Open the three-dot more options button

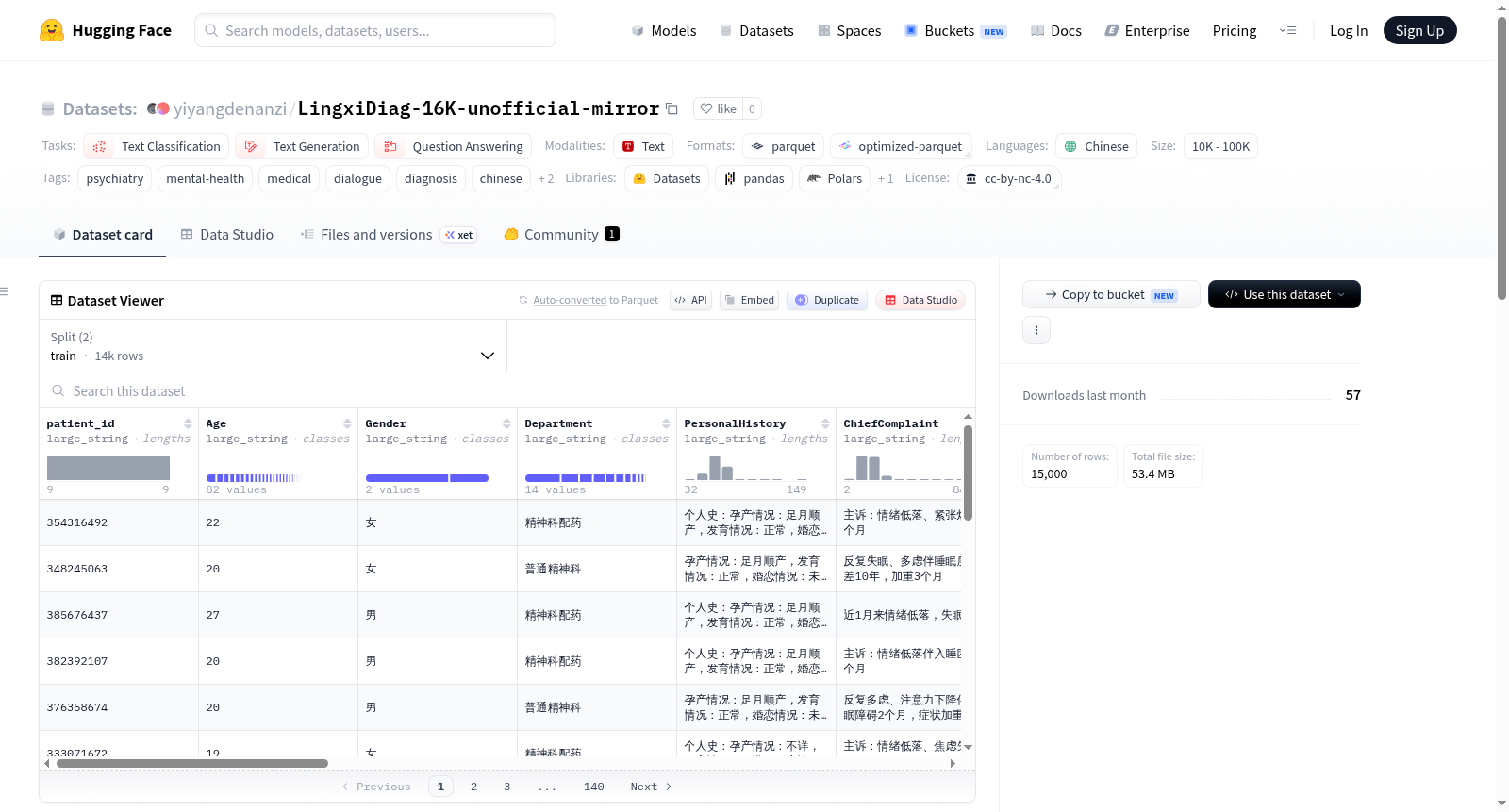click(x=1036, y=330)
